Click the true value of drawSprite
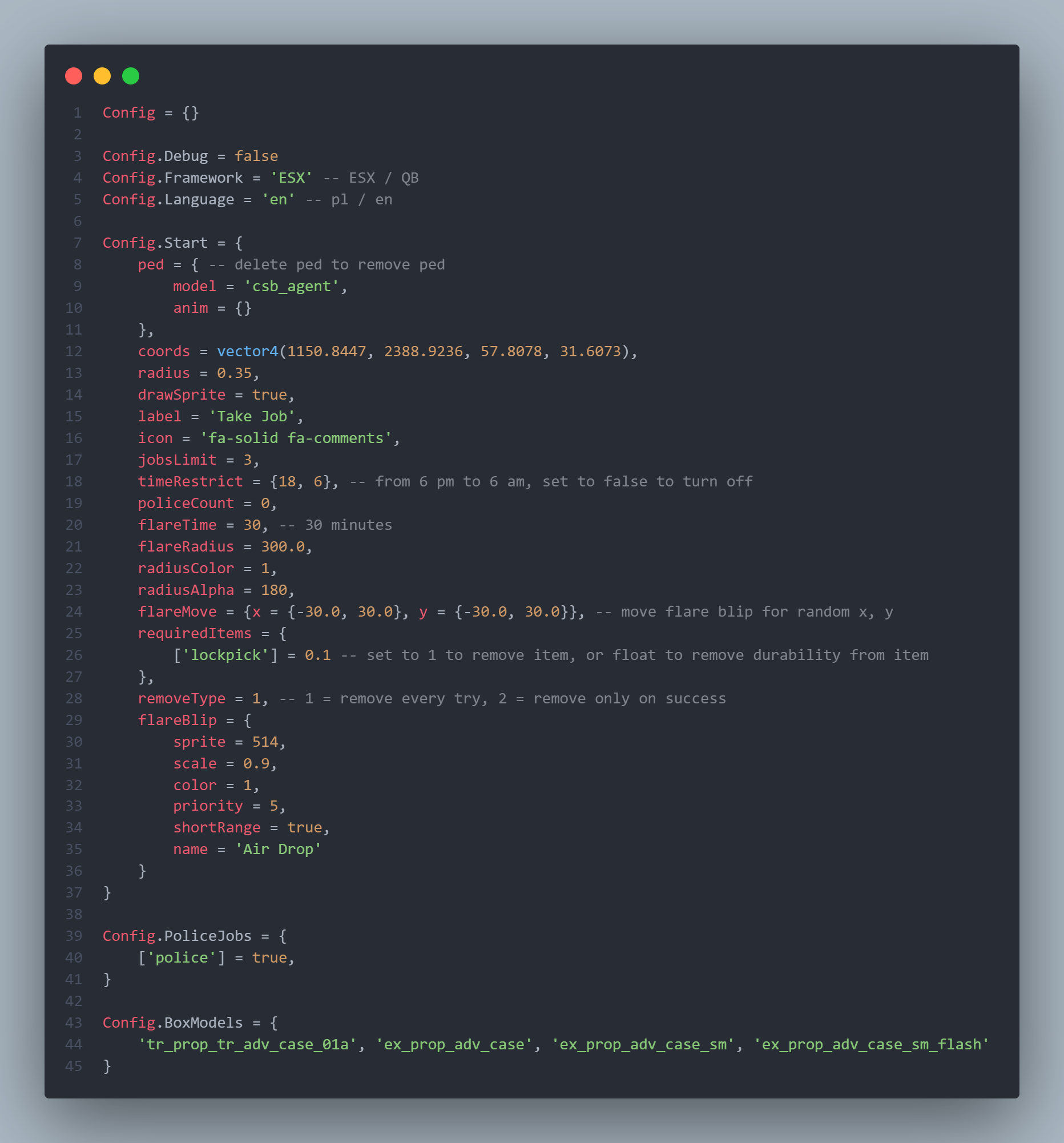Image resolution: width=1064 pixels, height=1143 pixels. click(x=269, y=395)
